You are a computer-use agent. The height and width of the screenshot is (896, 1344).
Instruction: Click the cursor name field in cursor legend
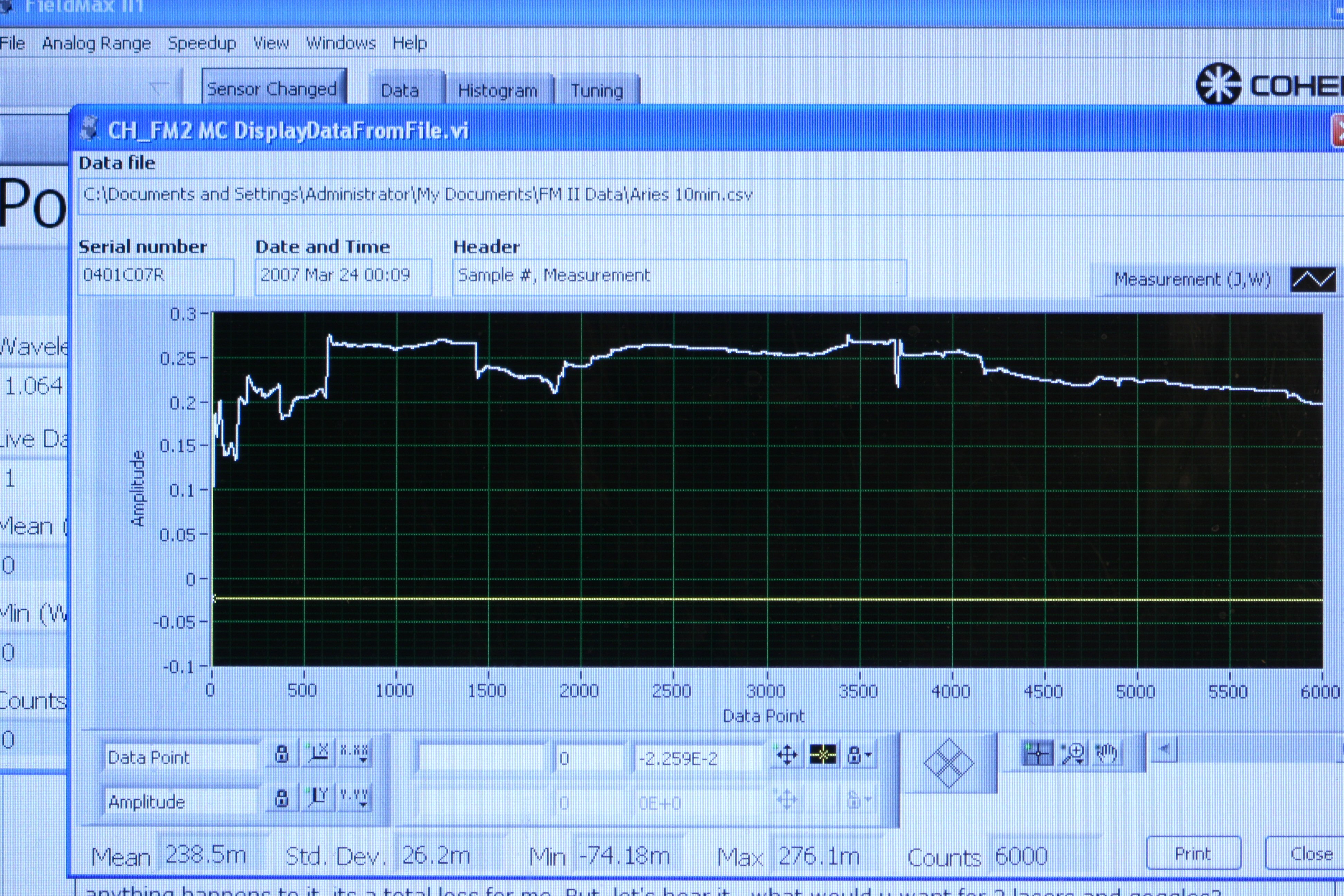482,758
